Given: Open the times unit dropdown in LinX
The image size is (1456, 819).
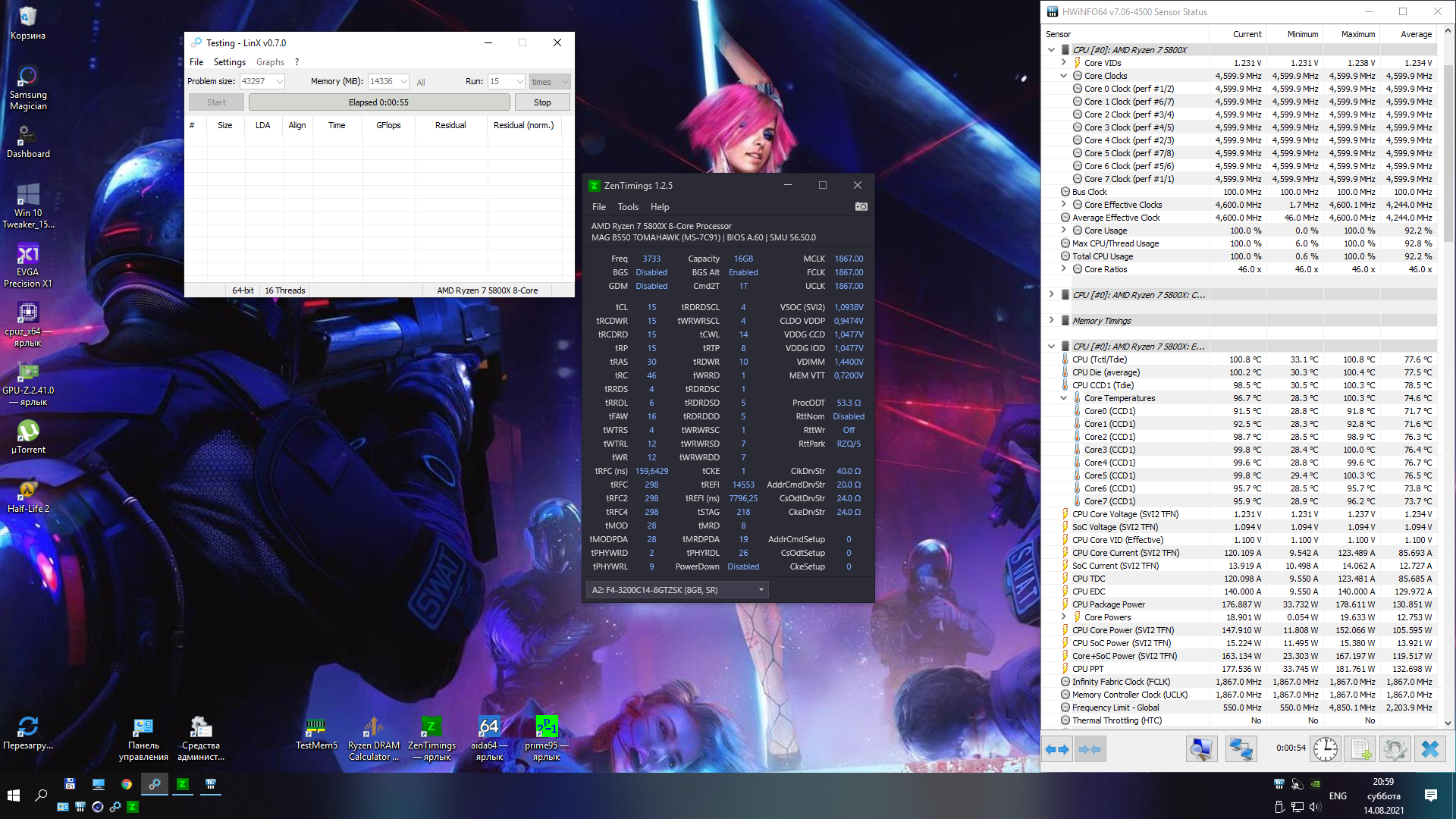Looking at the screenshot, I should coord(550,82).
